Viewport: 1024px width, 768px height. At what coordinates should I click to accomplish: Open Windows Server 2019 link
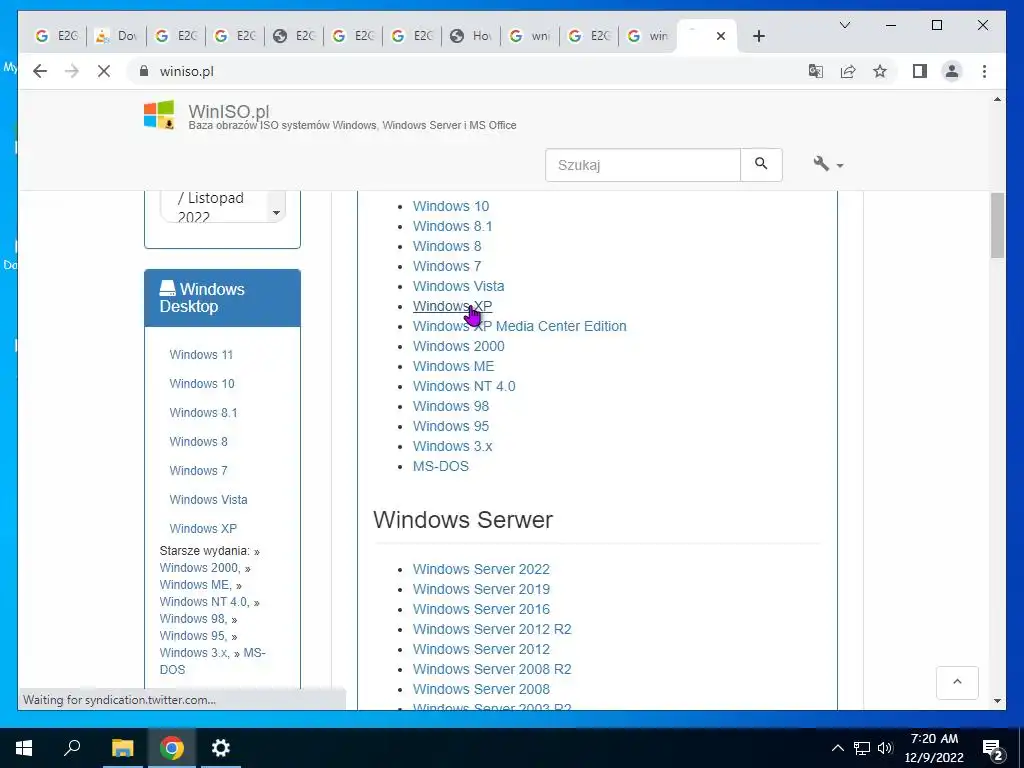481,589
